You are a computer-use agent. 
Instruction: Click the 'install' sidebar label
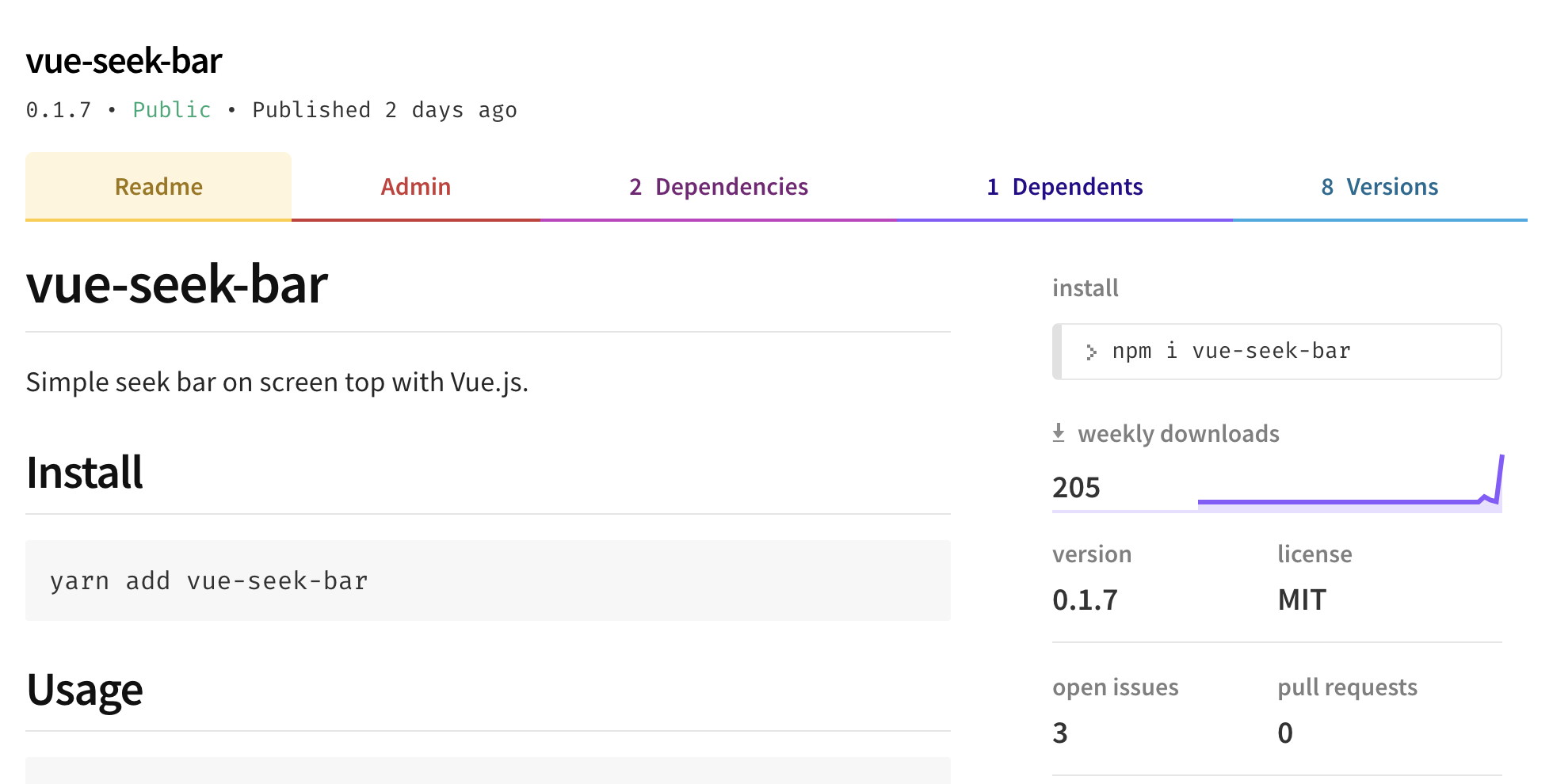(x=1086, y=288)
